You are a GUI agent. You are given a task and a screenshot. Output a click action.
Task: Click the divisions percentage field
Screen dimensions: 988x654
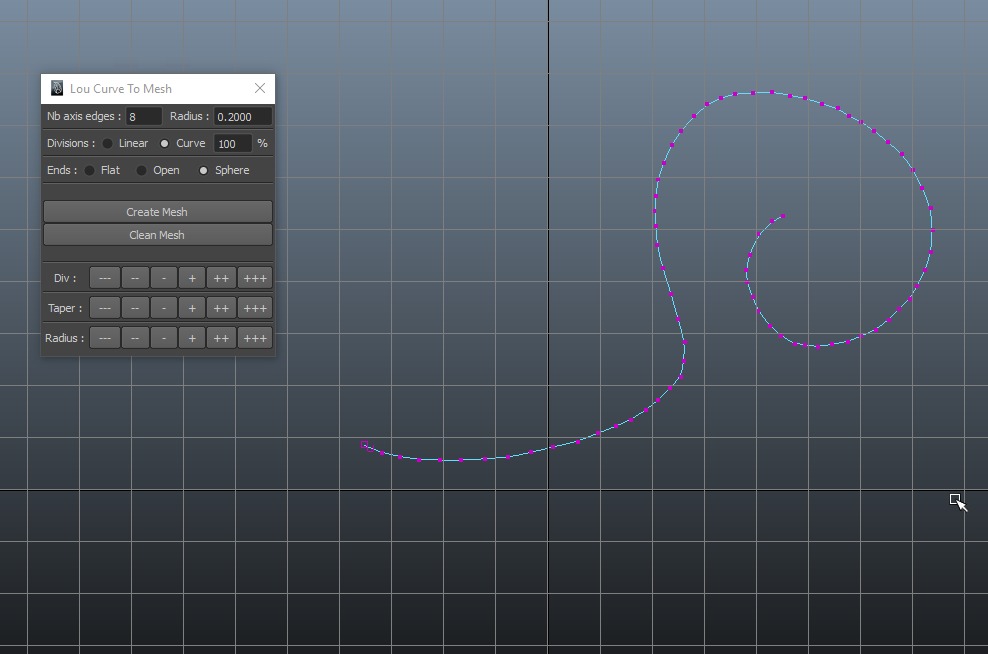pyautogui.click(x=232, y=143)
